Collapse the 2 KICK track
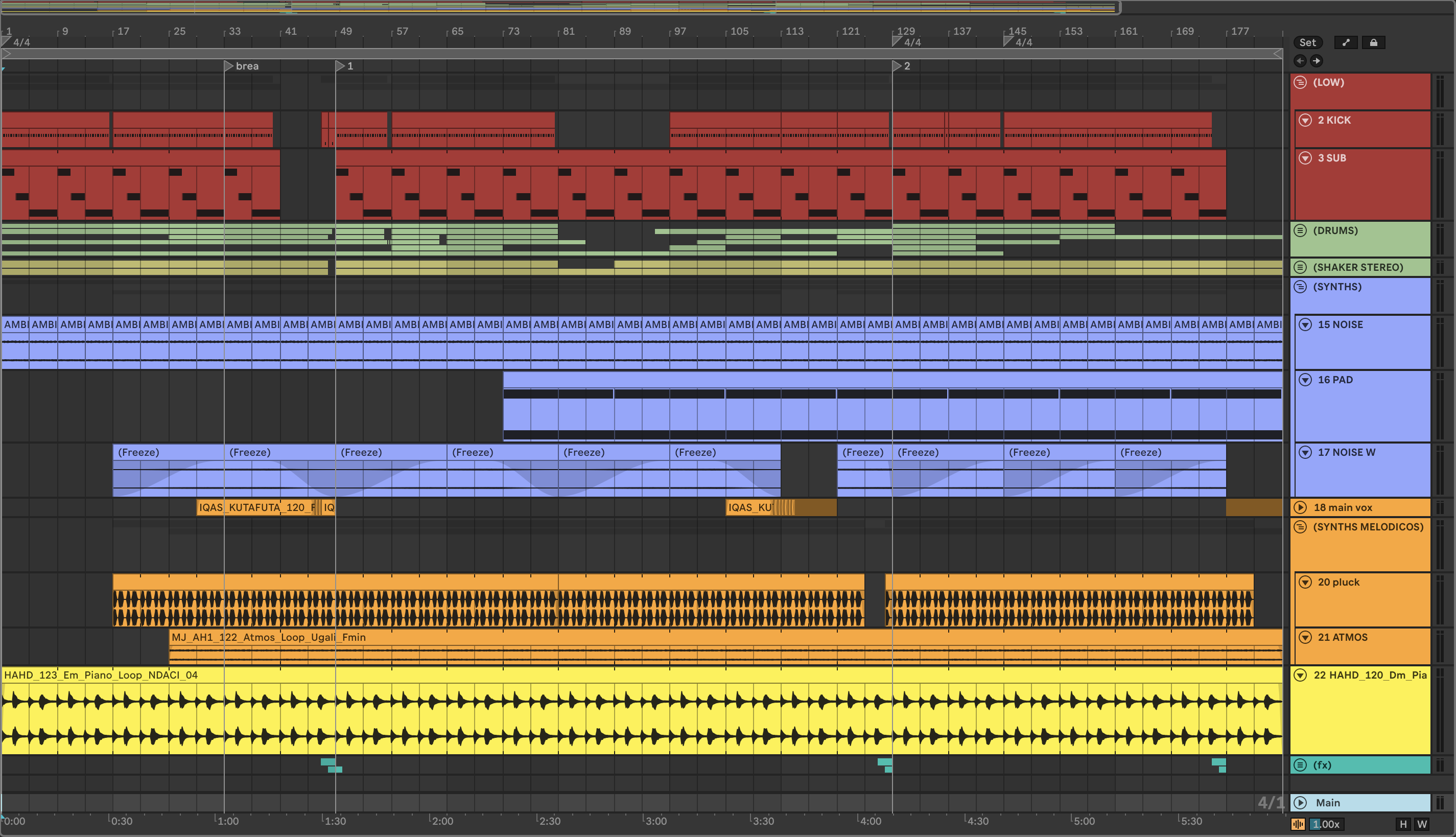The width and height of the screenshot is (1456, 837). [x=1305, y=120]
